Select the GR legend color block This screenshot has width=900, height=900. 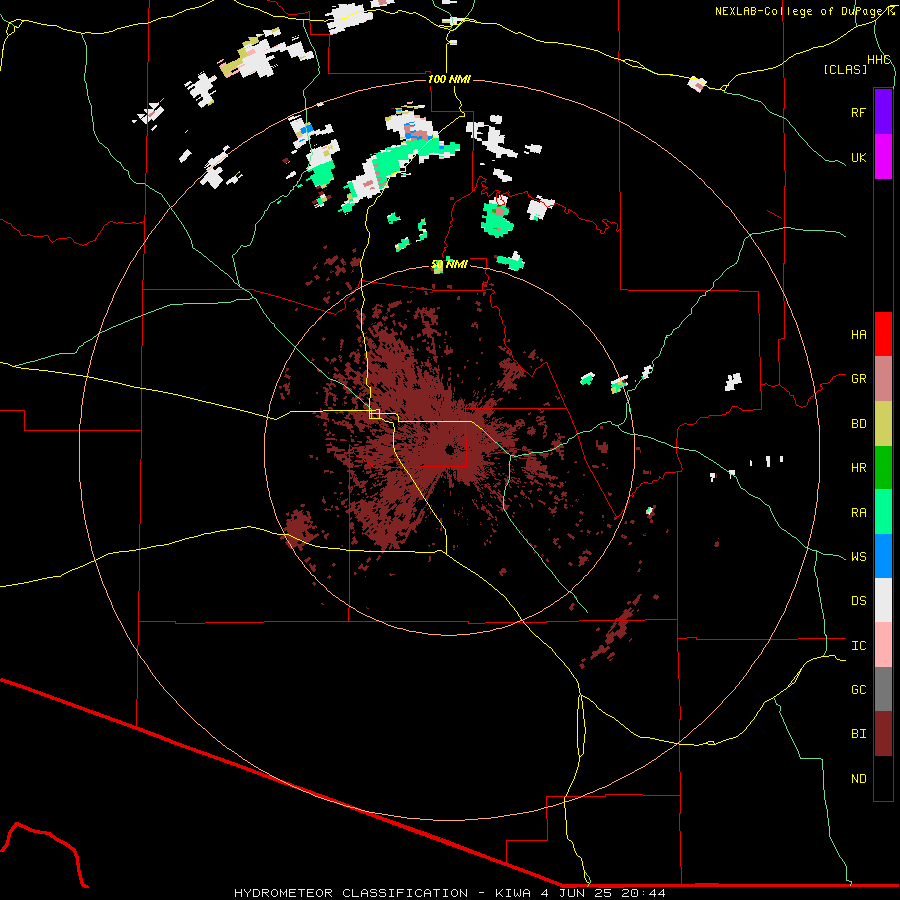click(883, 379)
